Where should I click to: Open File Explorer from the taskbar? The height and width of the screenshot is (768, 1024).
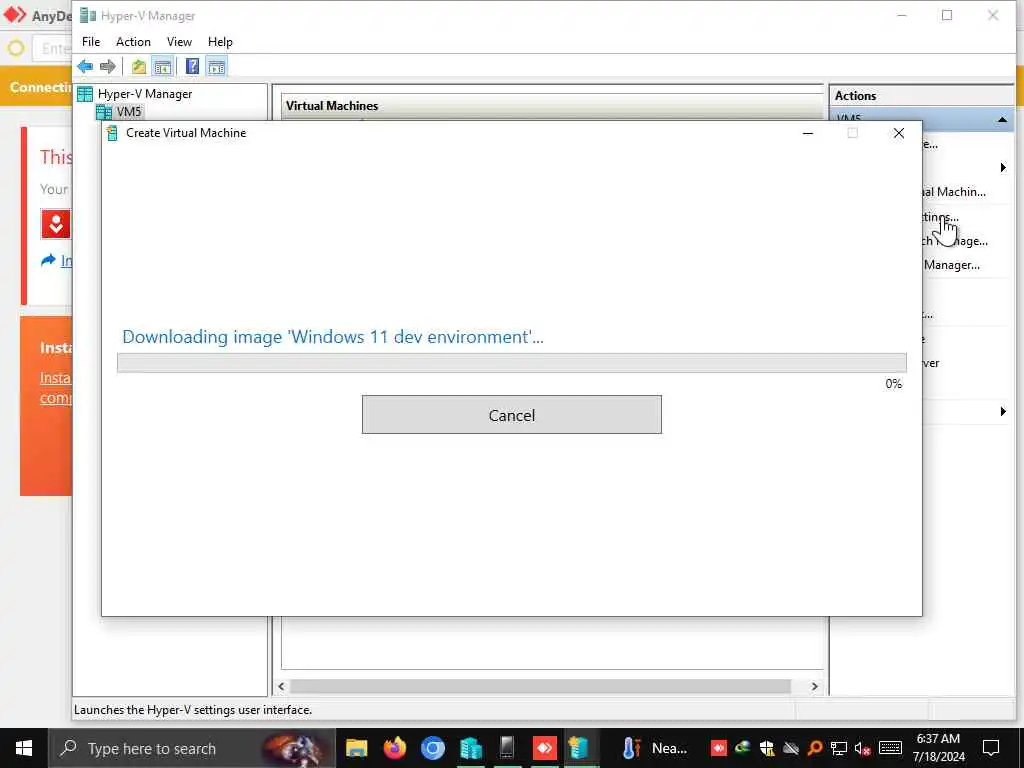tap(357, 748)
